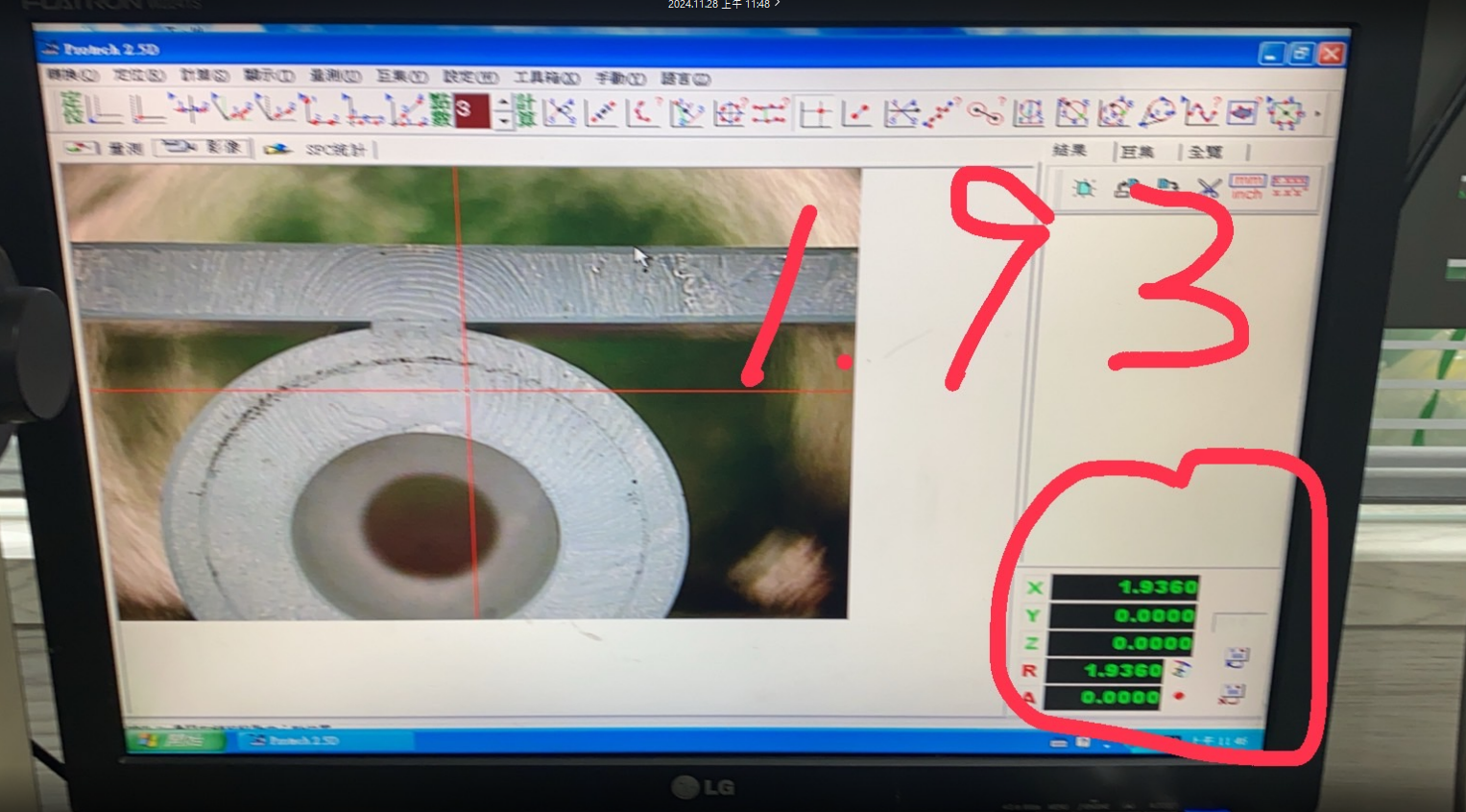
Task: Click the red dot beside the A readout
Action: [x=1179, y=696]
